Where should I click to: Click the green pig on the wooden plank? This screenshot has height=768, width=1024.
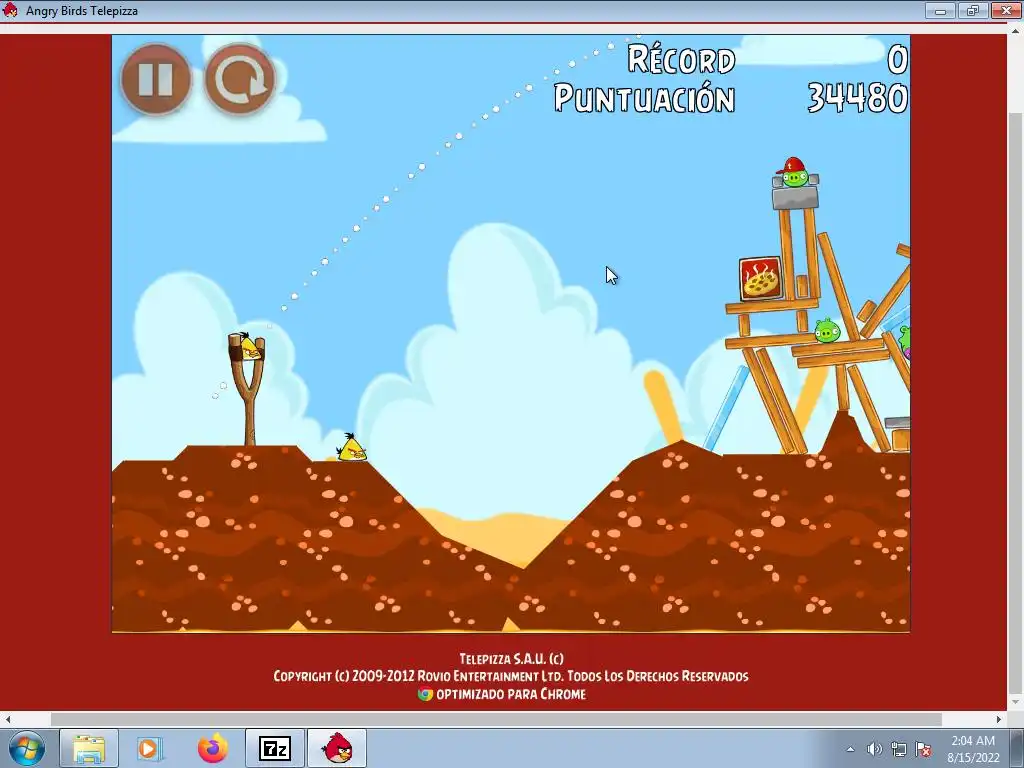click(827, 330)
